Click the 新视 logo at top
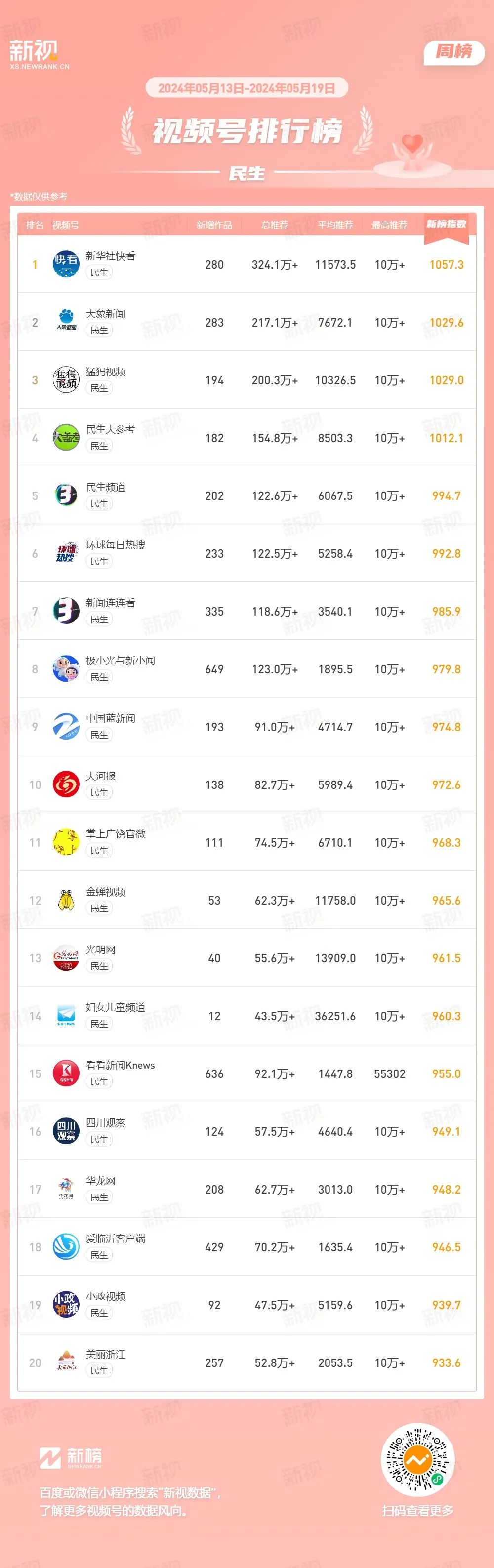Image resolution: width=494 pixels, height=1568 pixels. (x=40, y=54)
